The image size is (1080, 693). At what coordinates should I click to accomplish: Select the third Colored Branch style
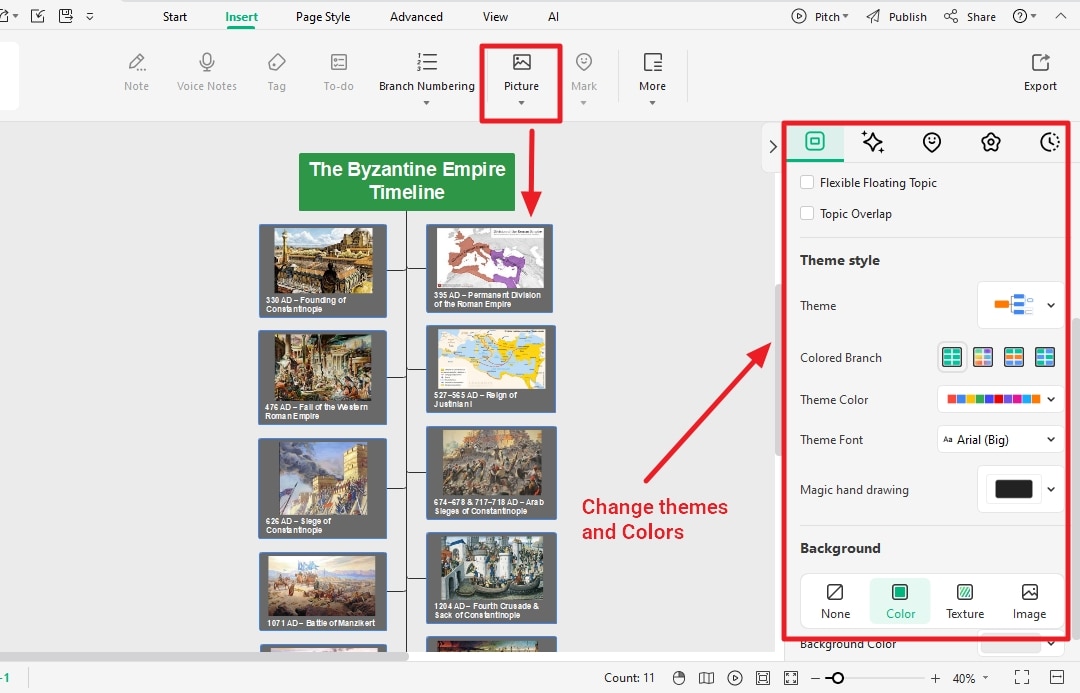coord(1014,357)
